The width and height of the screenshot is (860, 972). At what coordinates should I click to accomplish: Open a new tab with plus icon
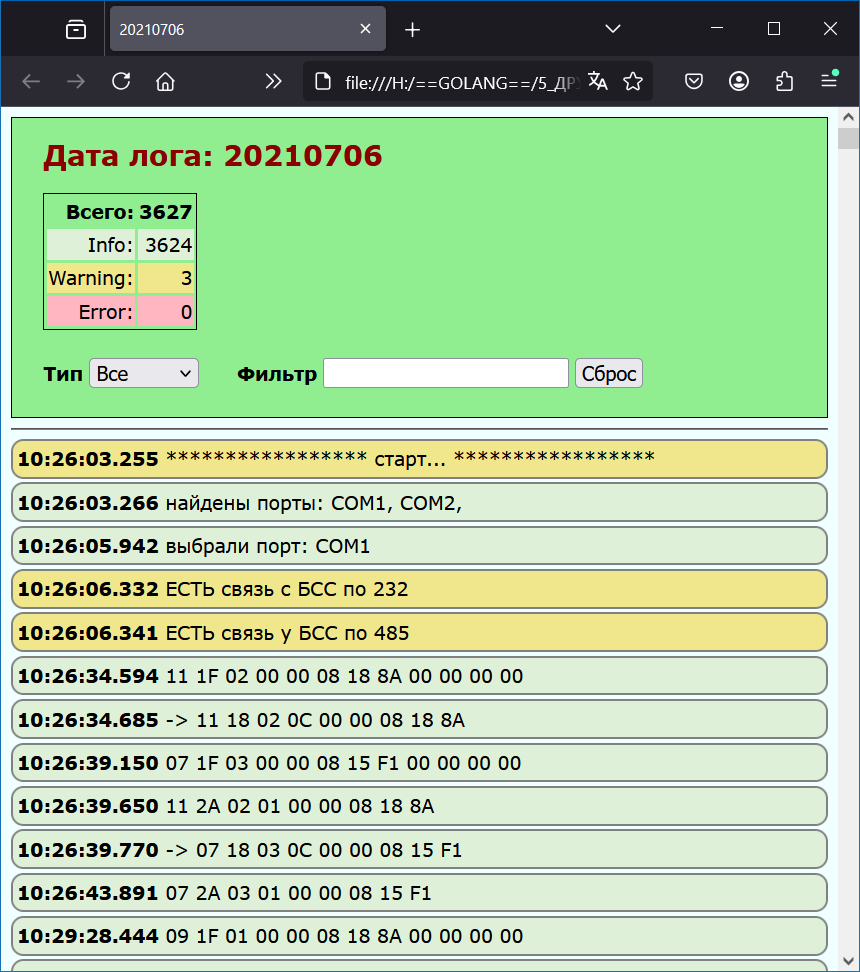[412, 29]
